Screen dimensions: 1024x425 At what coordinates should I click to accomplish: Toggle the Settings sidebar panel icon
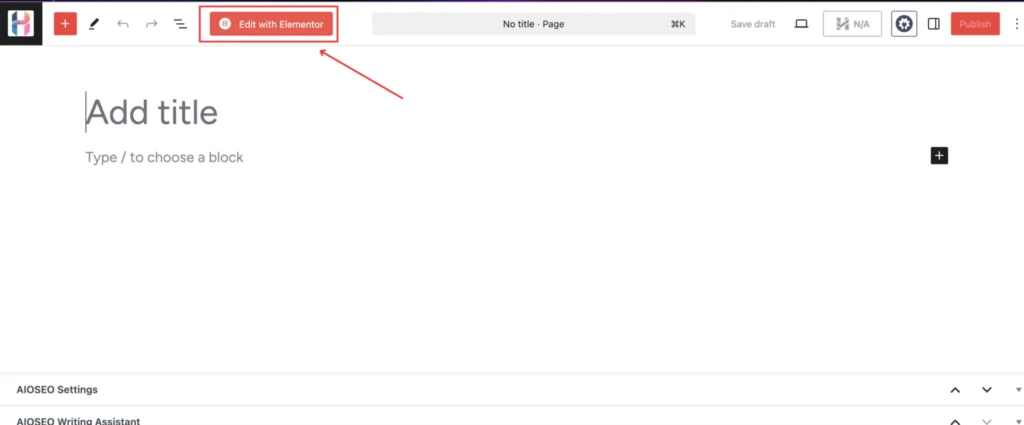pos(934,24)
